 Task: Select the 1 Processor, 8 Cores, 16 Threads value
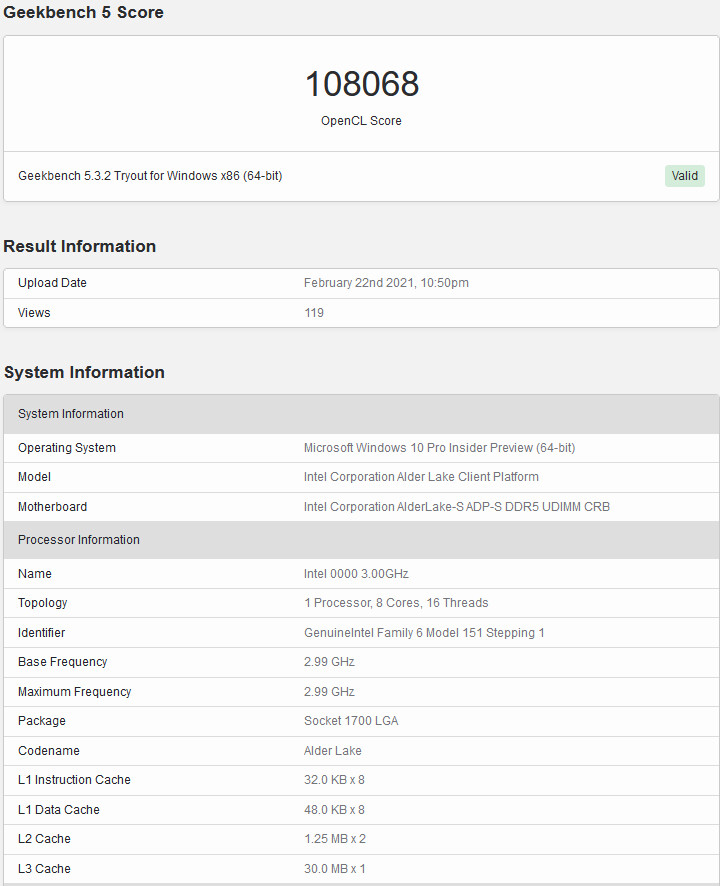[x=396, y=603]
